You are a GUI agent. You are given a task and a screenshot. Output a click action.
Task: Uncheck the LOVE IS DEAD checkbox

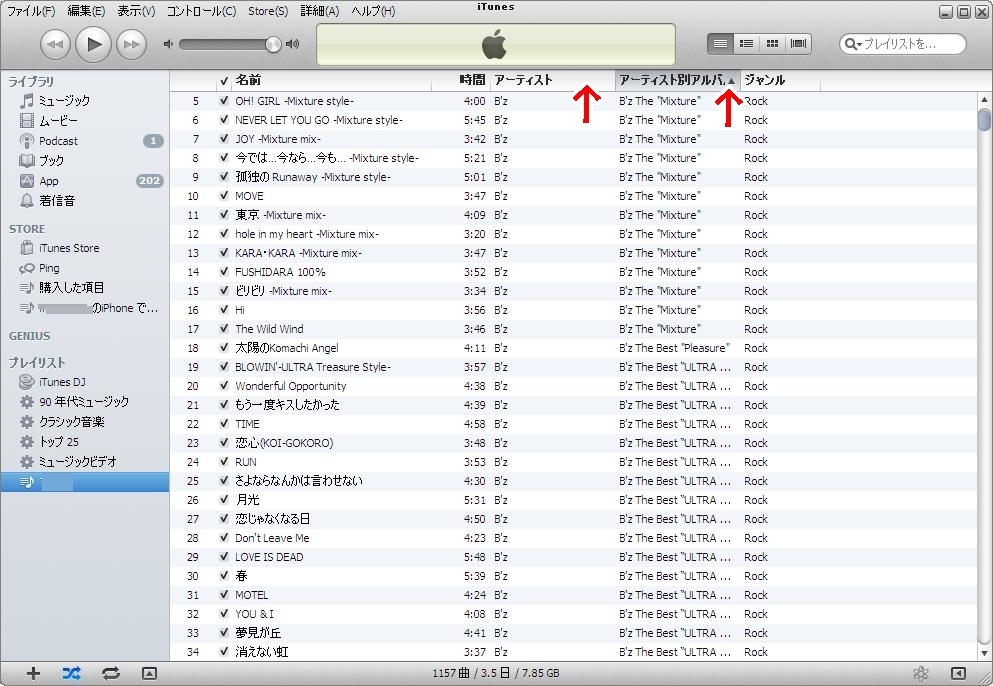pos(224,557)
